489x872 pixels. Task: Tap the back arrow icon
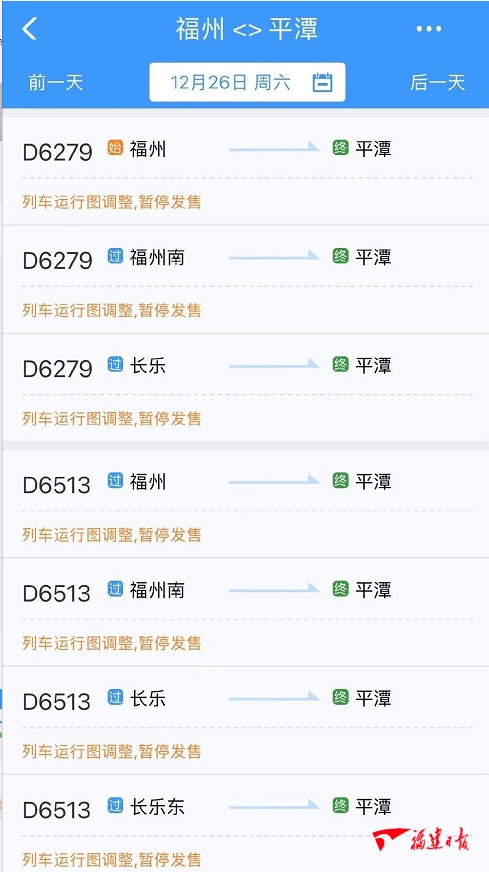point(29,28)
